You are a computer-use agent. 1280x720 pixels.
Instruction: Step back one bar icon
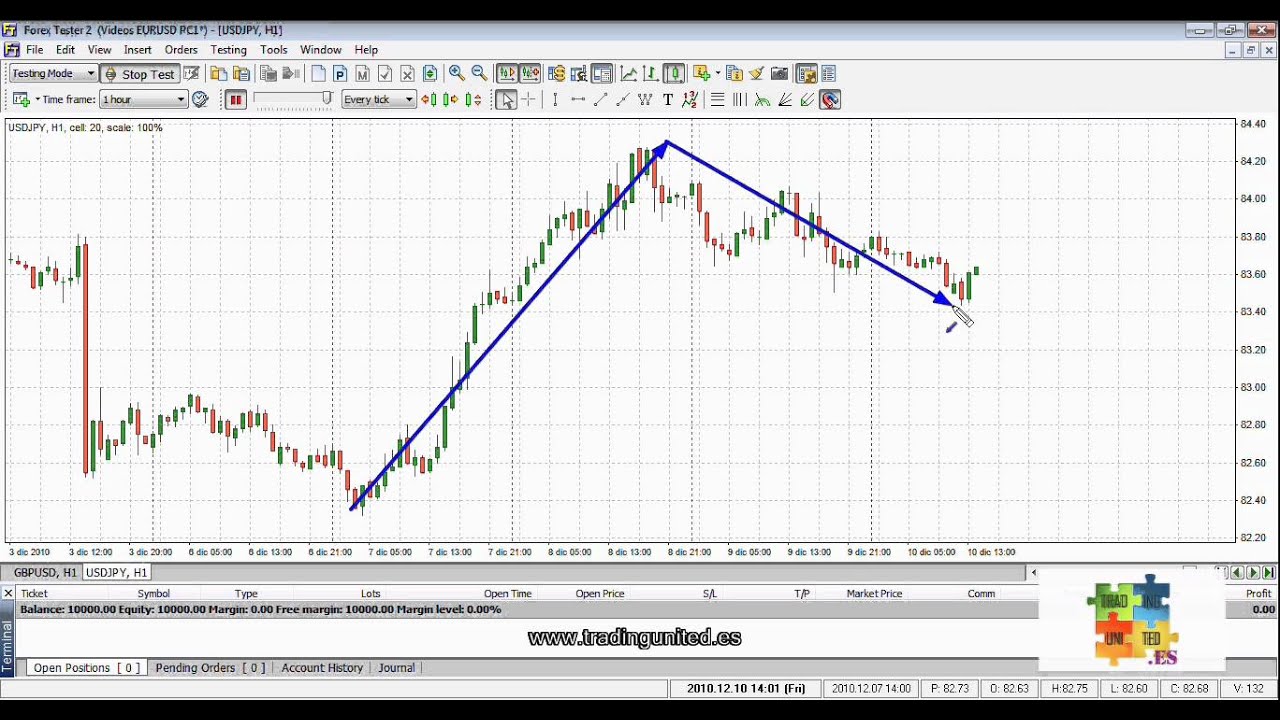coord(429,99)
